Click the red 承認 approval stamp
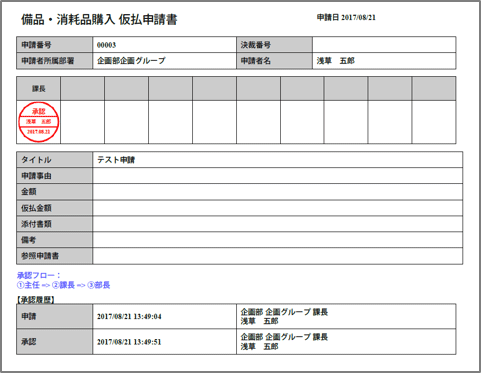The image size is (482, 374). pyautogui.click(x=39, y=122)
